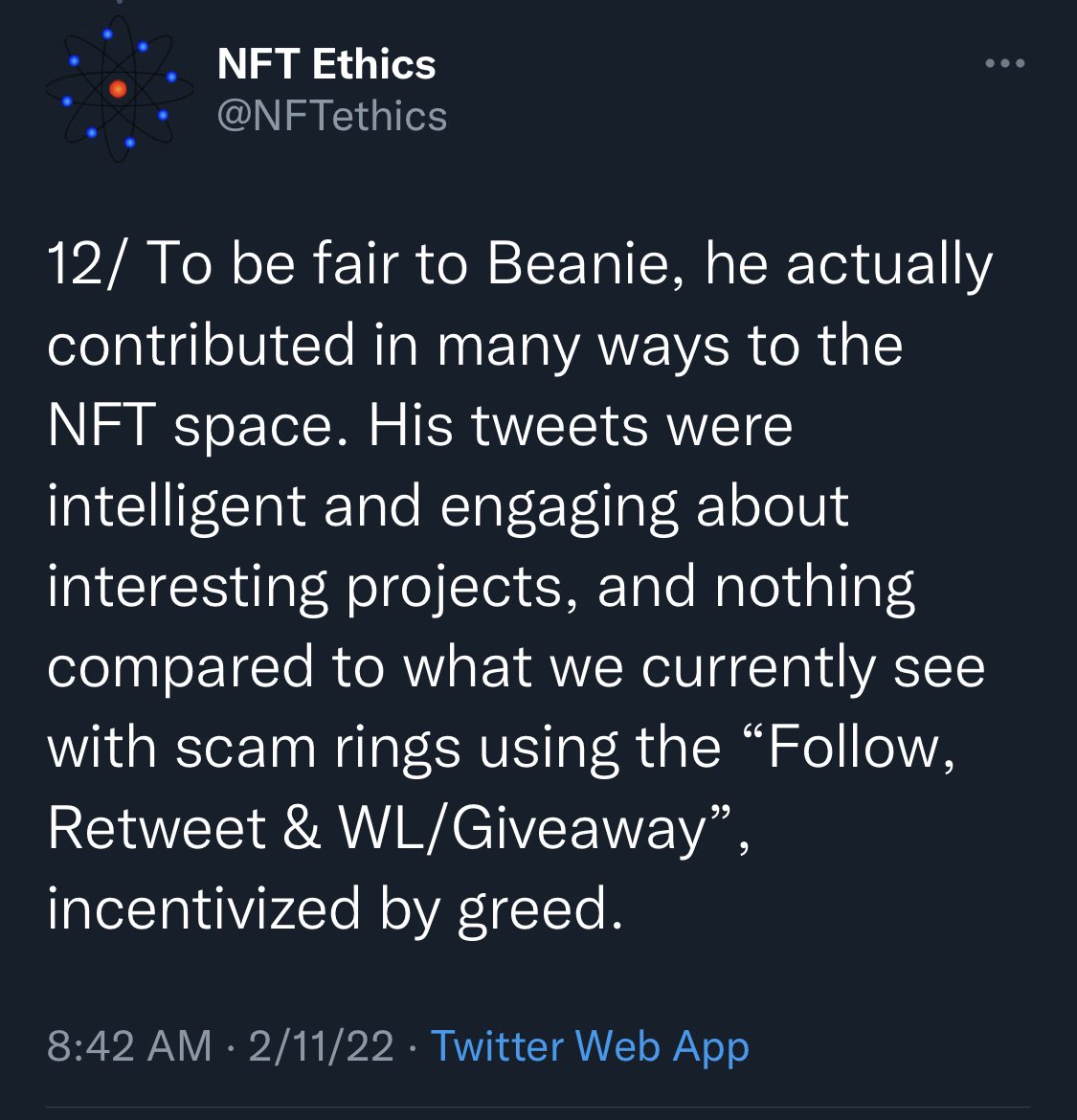1077x1120 pixels.
Task: Open the Twitter Web App source link
Action: [590, 1045]
